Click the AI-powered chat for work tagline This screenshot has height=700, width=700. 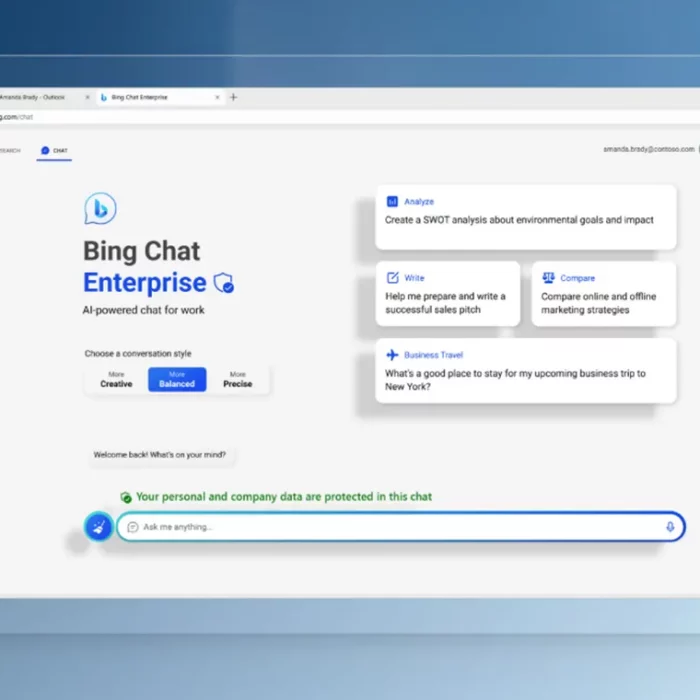tap(143, 310)
